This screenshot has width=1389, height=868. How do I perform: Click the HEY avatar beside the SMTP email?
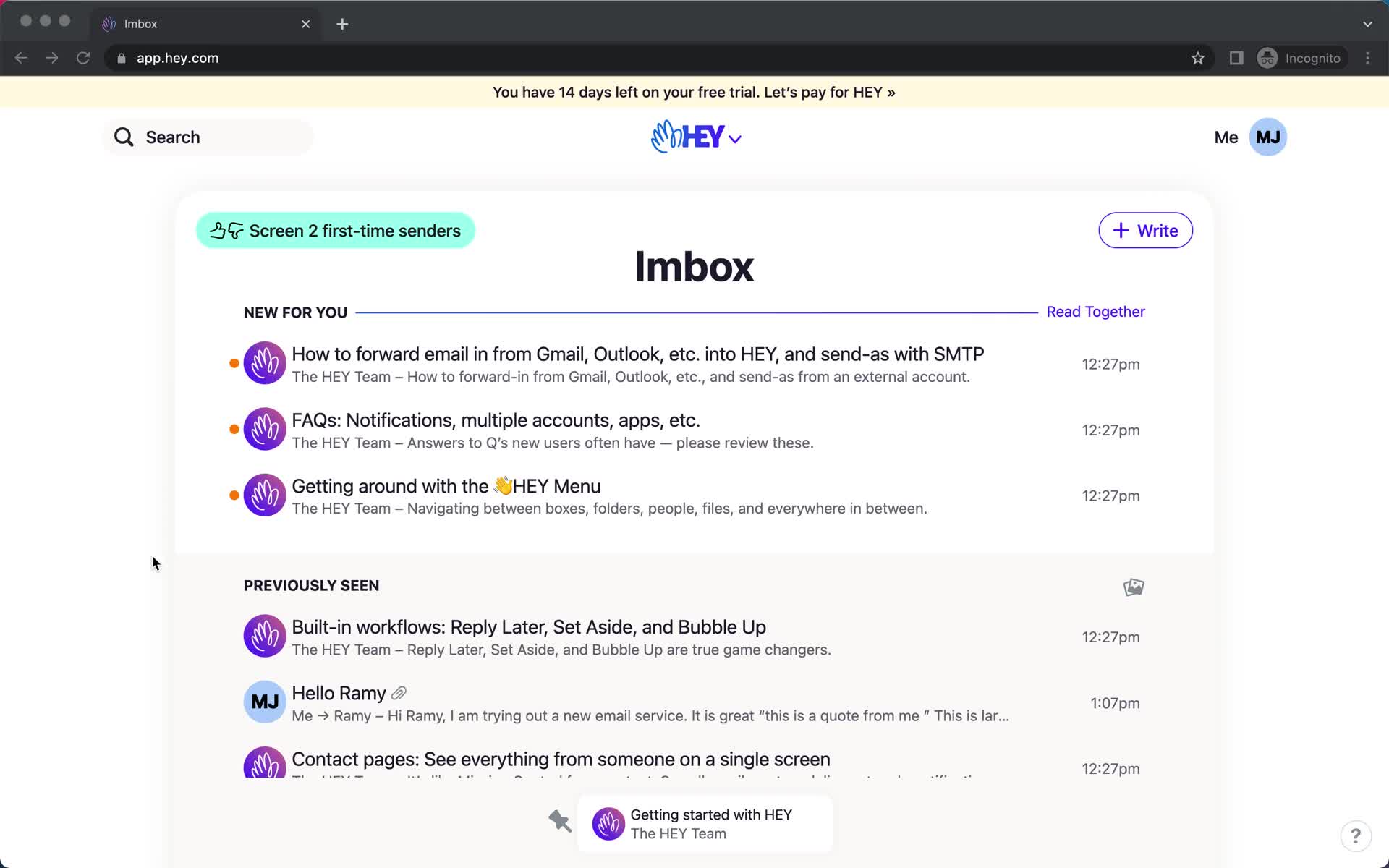[265, 363]
